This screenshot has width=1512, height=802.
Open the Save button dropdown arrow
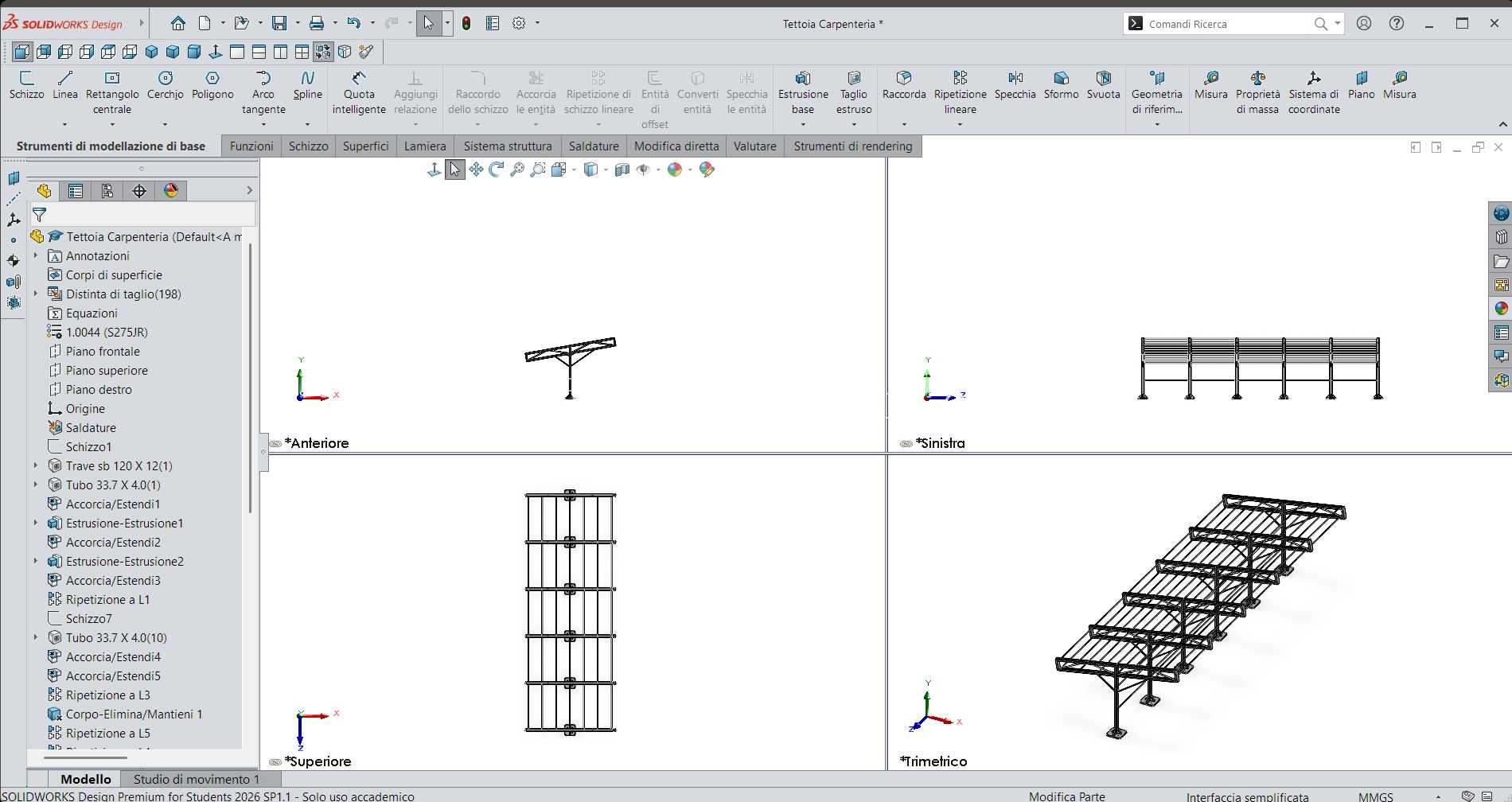point(297,23)
